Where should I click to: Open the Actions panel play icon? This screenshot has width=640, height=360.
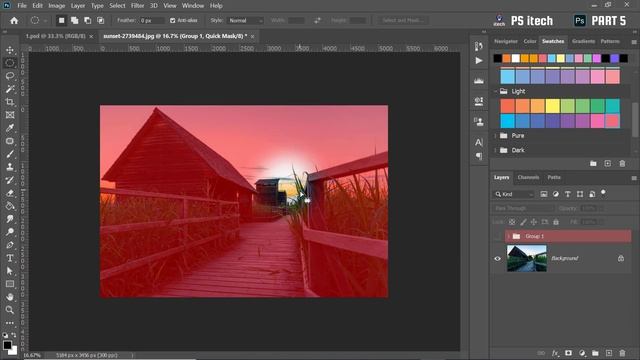click(x=479, y=61)
